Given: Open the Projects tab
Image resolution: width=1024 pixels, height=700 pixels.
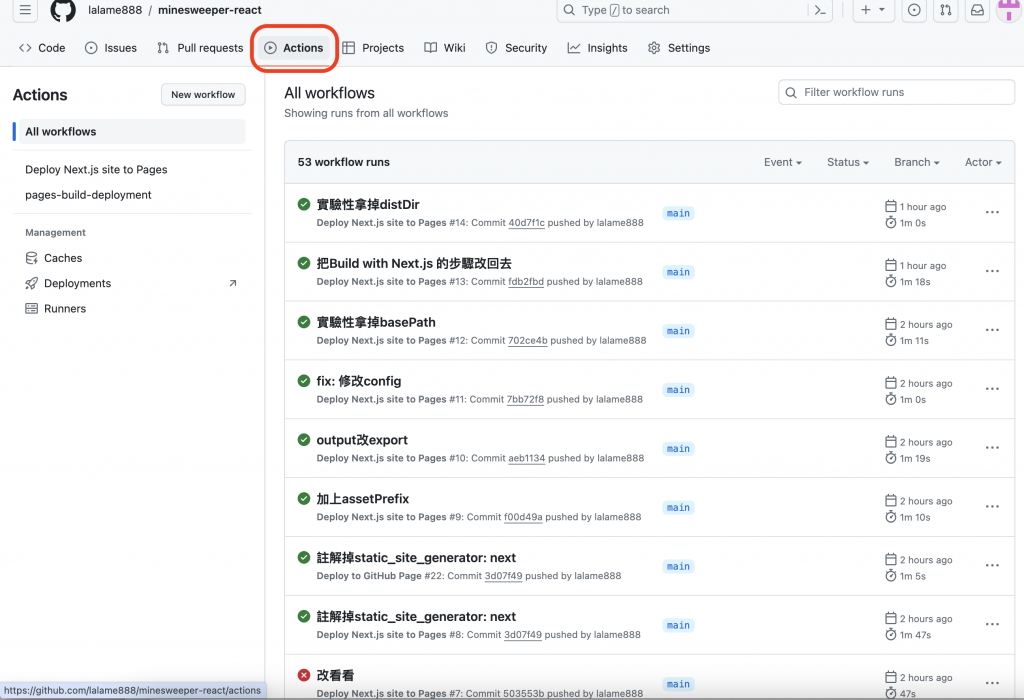Looking at the screenshot, I should tap(374, 48).
